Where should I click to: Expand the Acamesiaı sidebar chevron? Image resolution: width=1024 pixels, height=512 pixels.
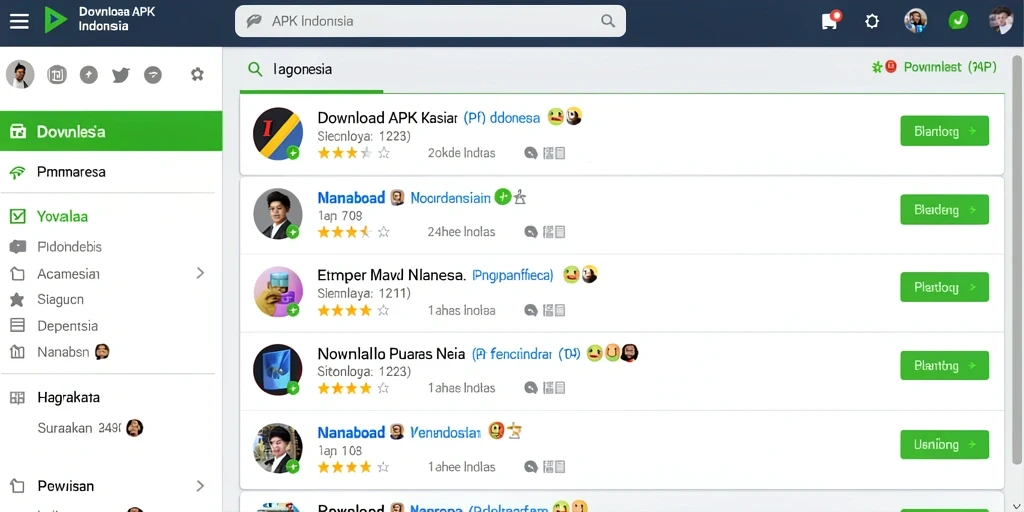point(200,273)
